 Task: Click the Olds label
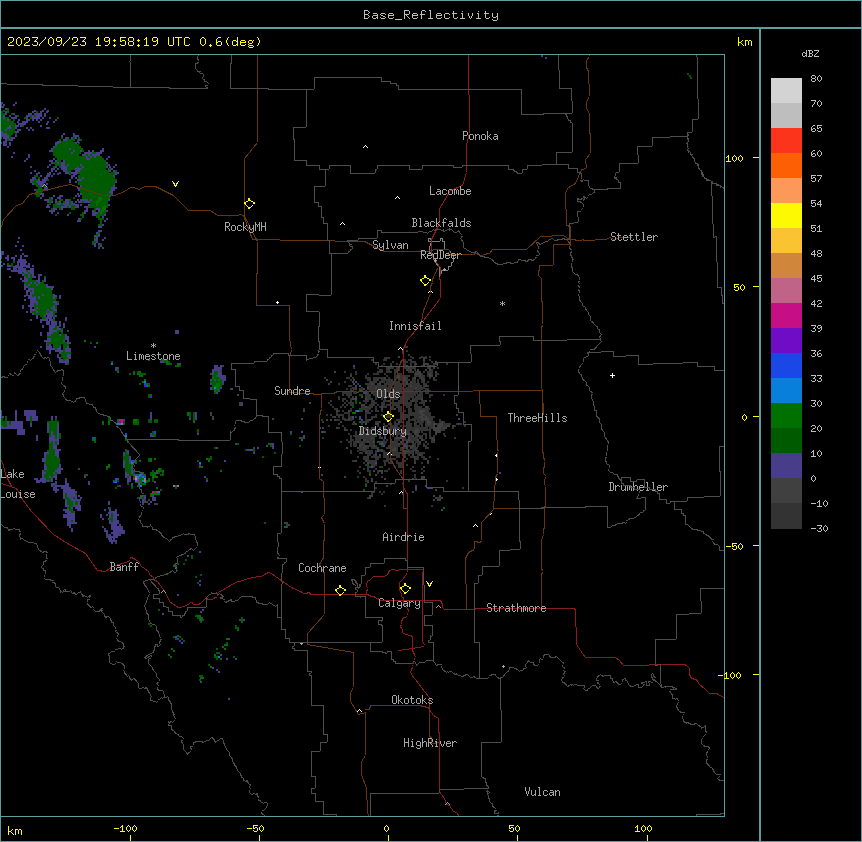tap(388, 394)
